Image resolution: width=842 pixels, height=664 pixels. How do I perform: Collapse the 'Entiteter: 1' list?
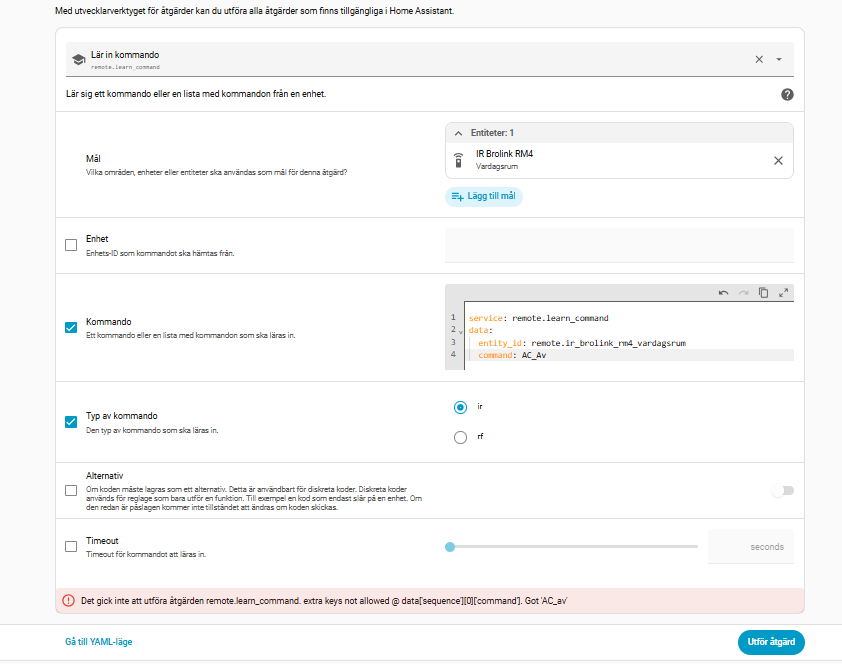click(458, 132)
